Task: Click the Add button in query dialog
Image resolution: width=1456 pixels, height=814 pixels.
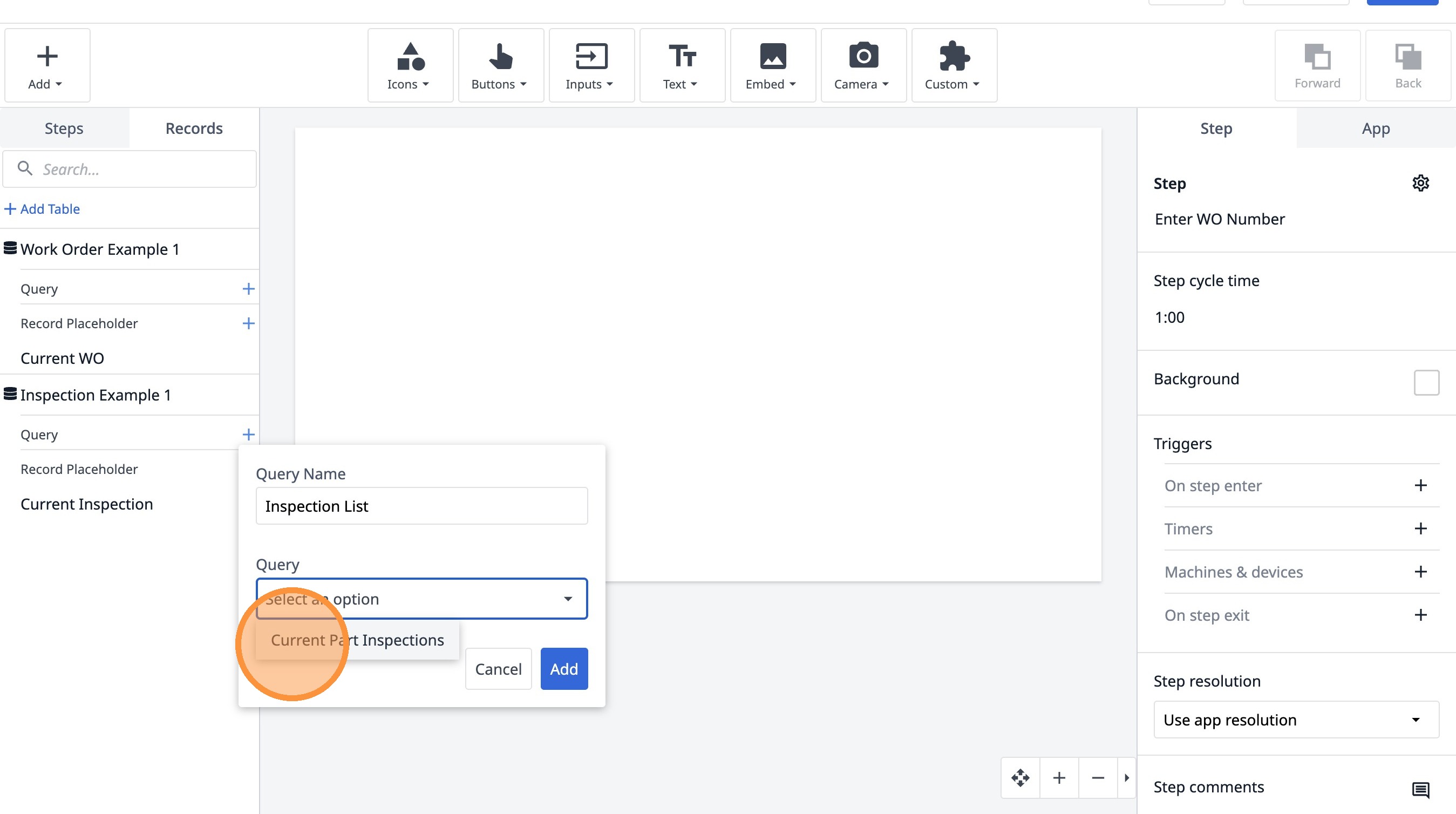Action: tap(563, 669)
